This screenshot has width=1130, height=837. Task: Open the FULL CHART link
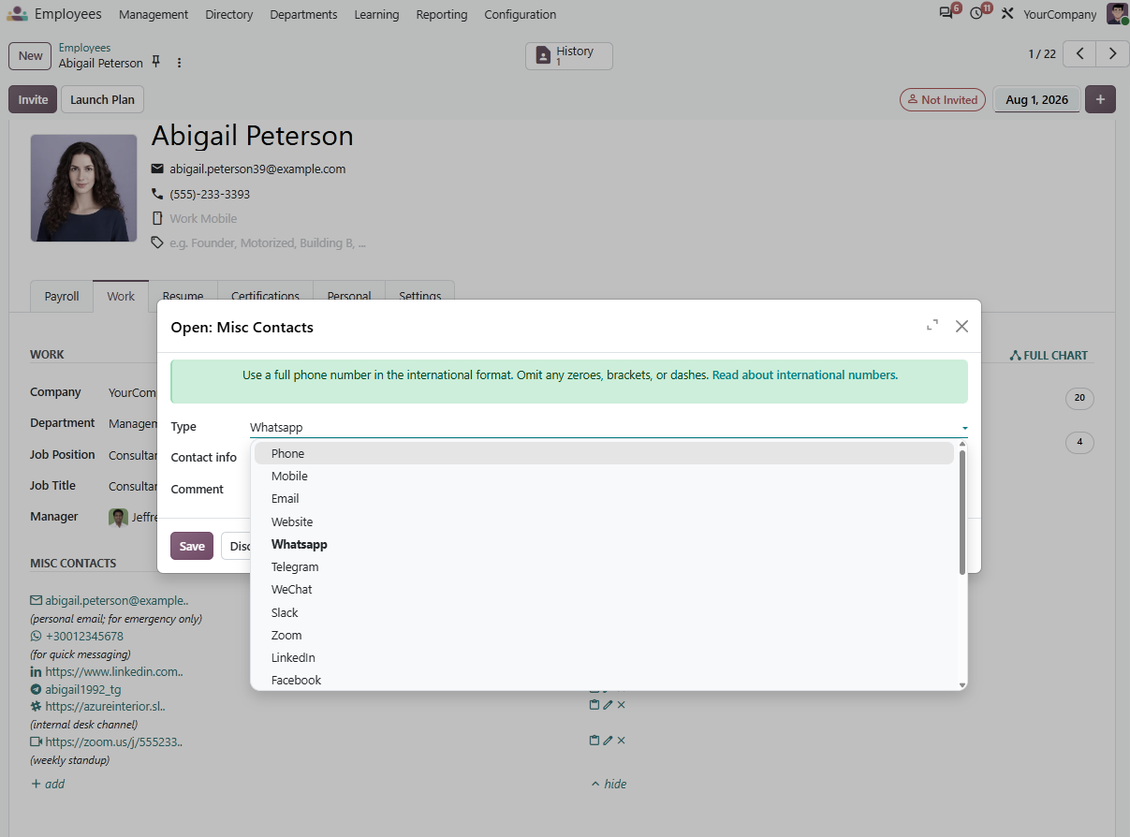click(x=1049, y=355)
